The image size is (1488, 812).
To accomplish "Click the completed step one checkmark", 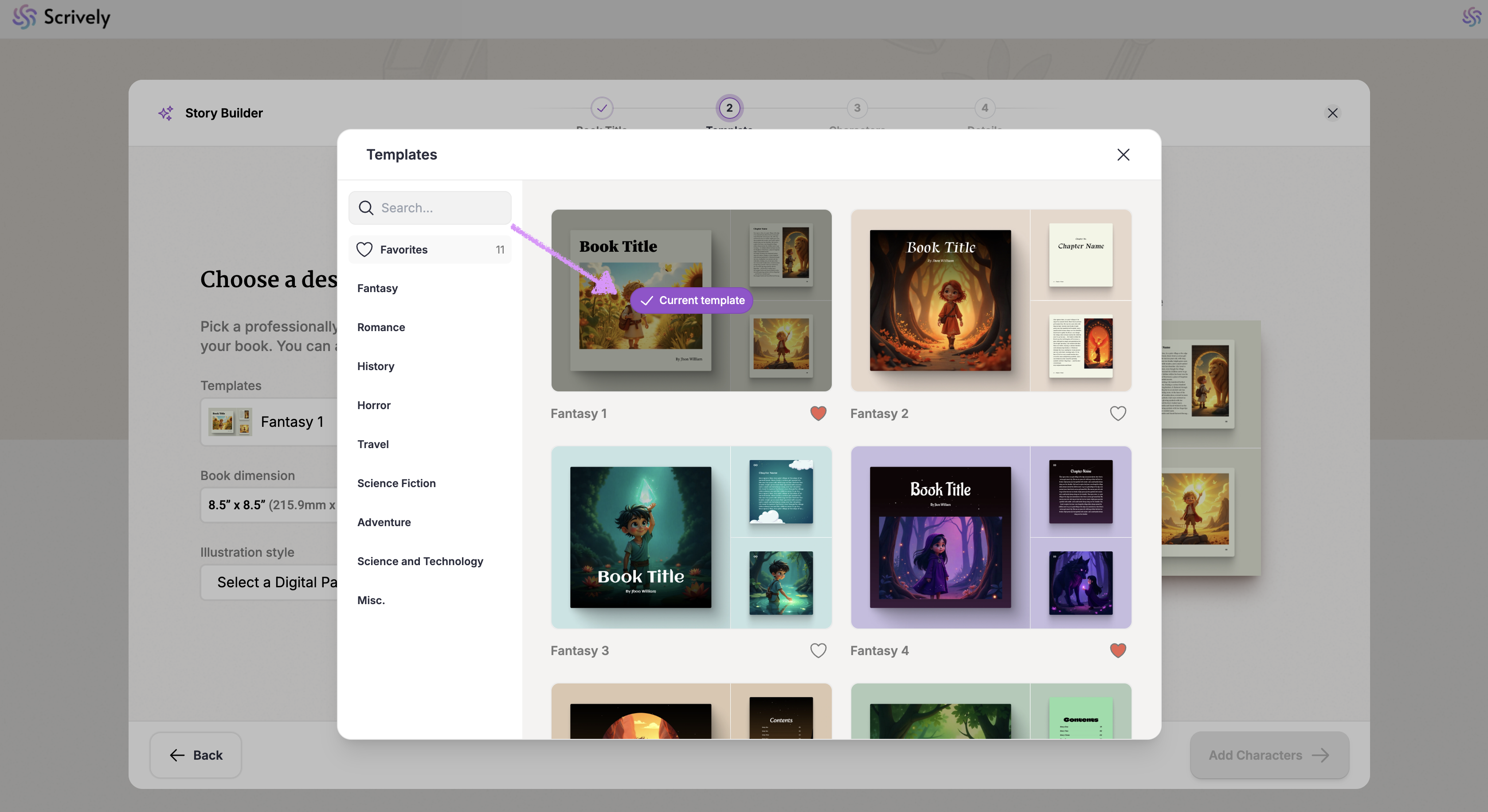I will 602,108.
